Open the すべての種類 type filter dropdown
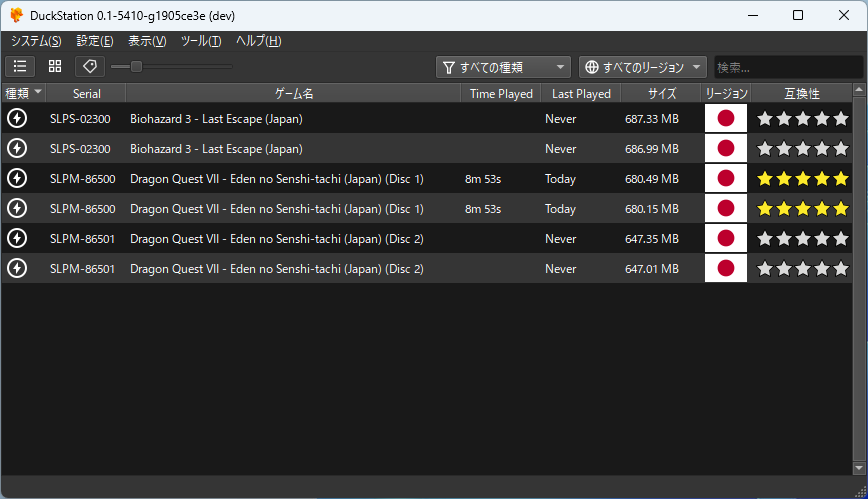This screenshot has width=868, height=499. pos(503,67)
